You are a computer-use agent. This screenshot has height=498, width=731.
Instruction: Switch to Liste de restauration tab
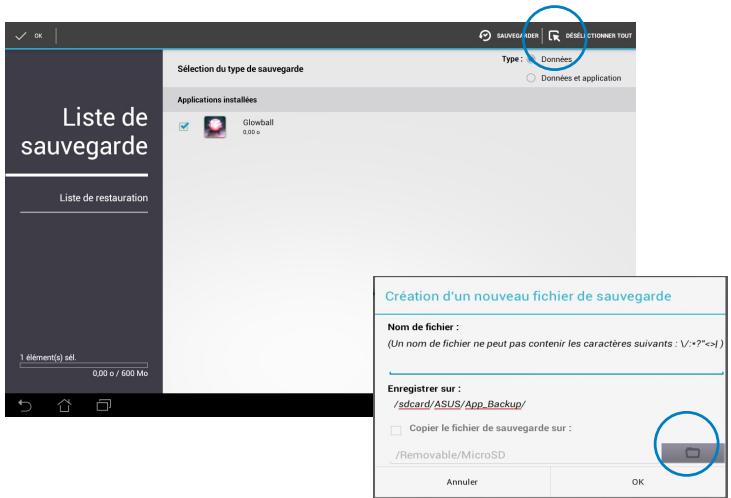click(x=103, y=198)
